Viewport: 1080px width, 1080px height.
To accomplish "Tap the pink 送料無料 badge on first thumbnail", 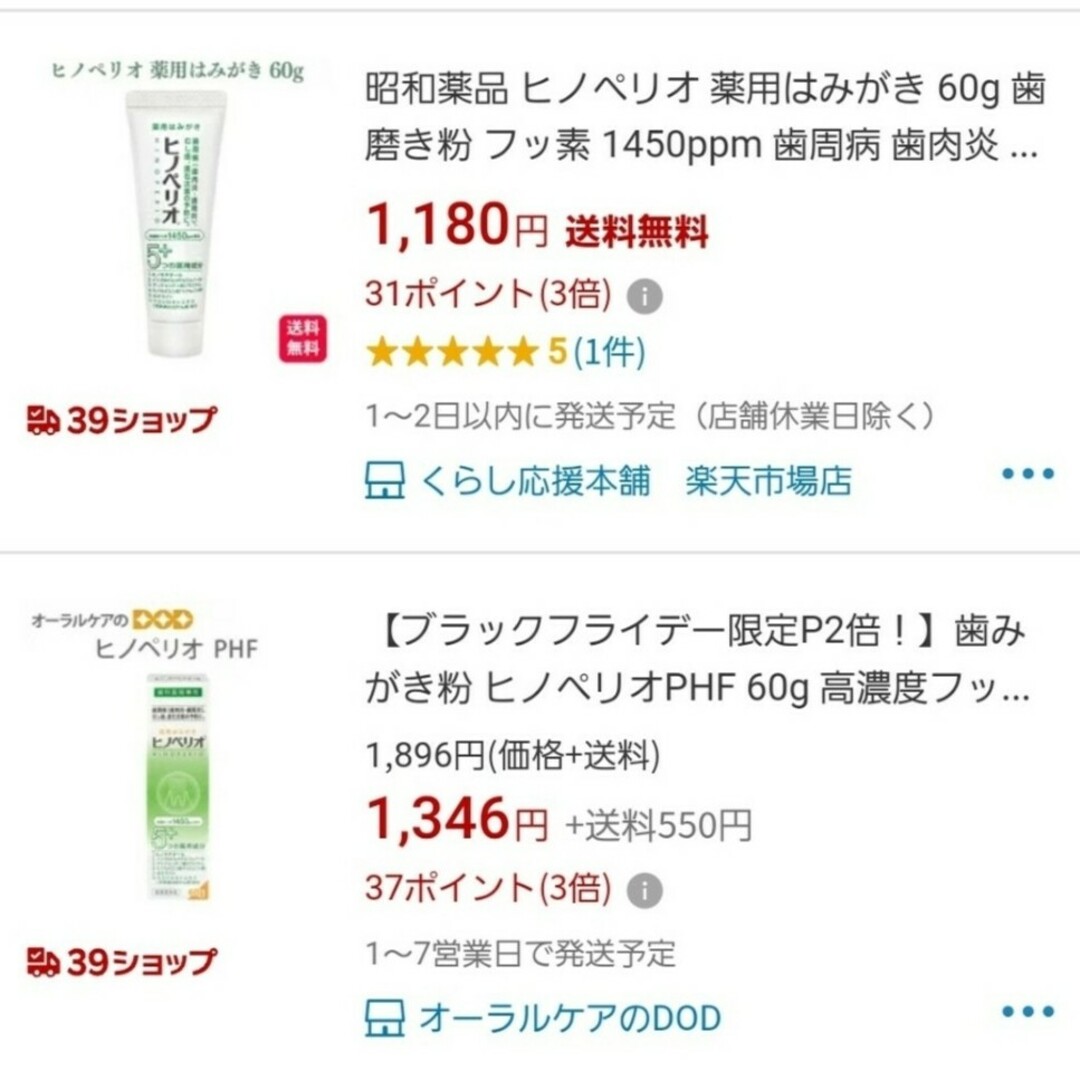I will tap(302, 338).
